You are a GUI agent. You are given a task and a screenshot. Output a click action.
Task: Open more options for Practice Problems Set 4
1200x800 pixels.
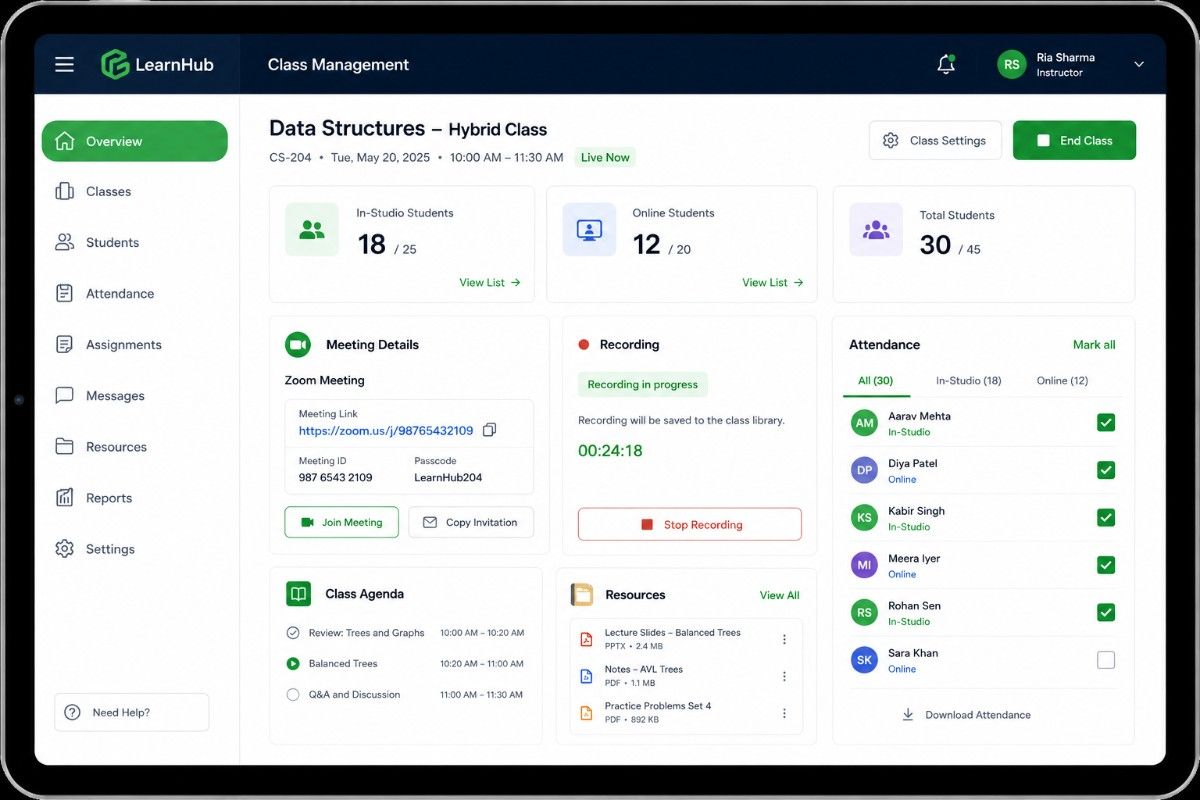(x=784, y=713)
